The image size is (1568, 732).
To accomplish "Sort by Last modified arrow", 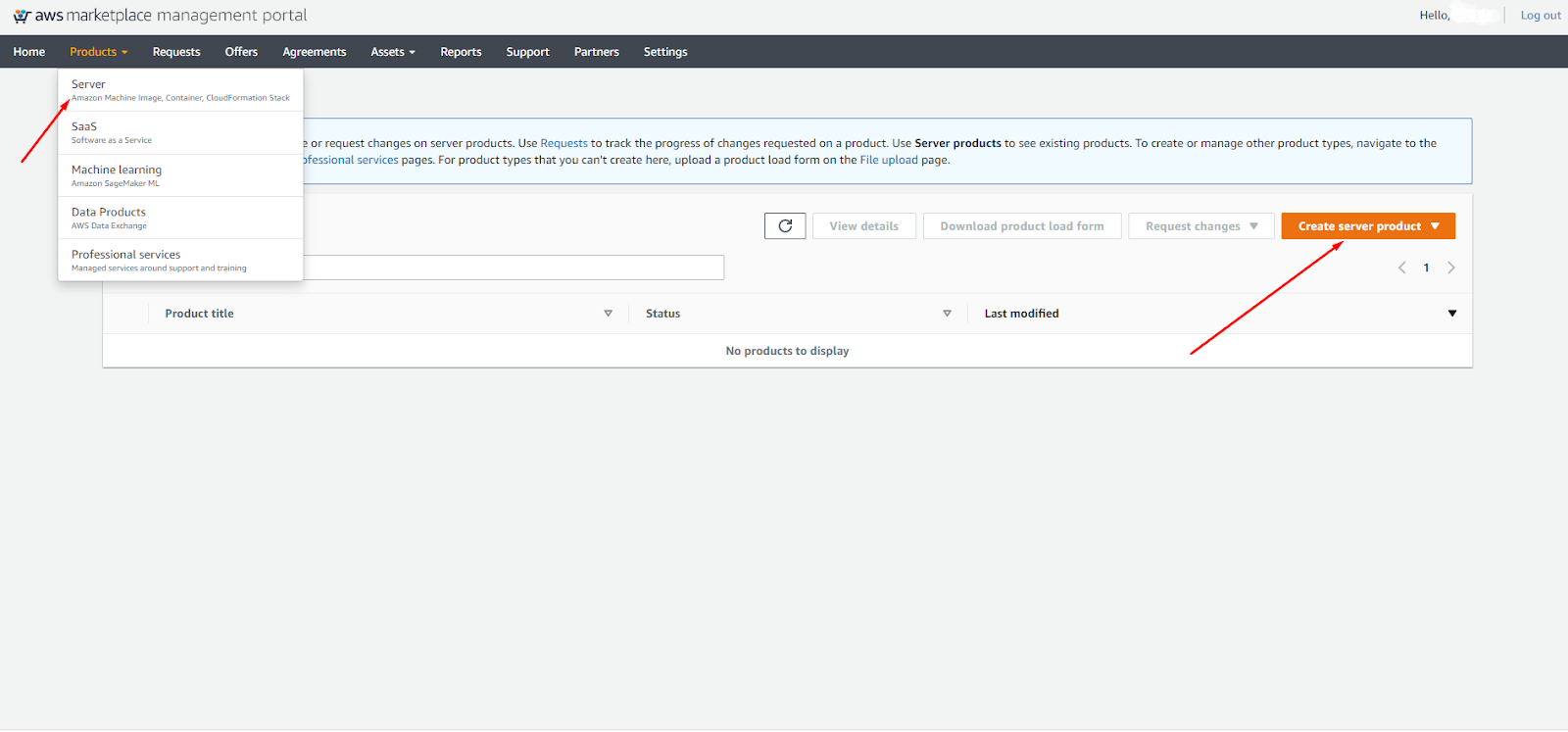I will click(x=1452, y=314).
